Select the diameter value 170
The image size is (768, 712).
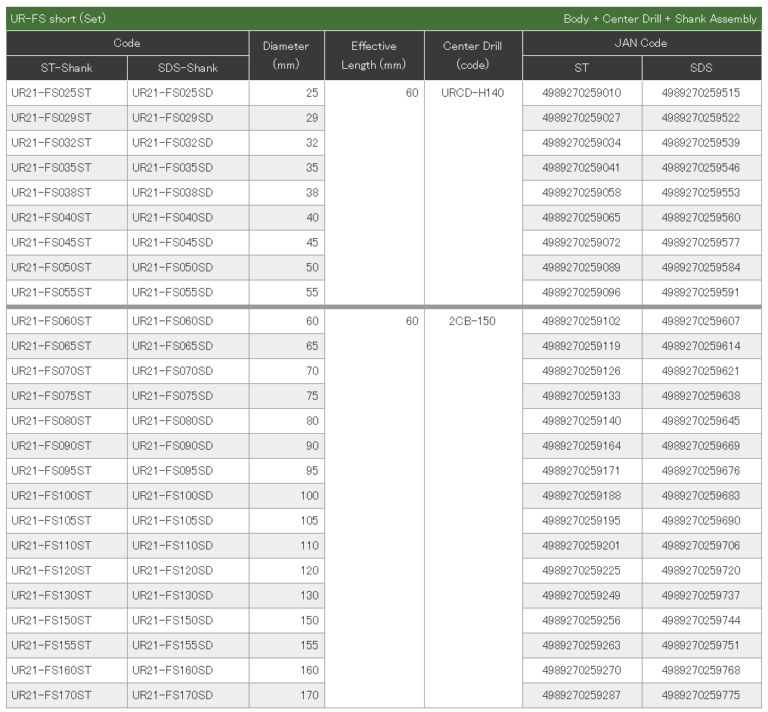[x=309, y=695]
